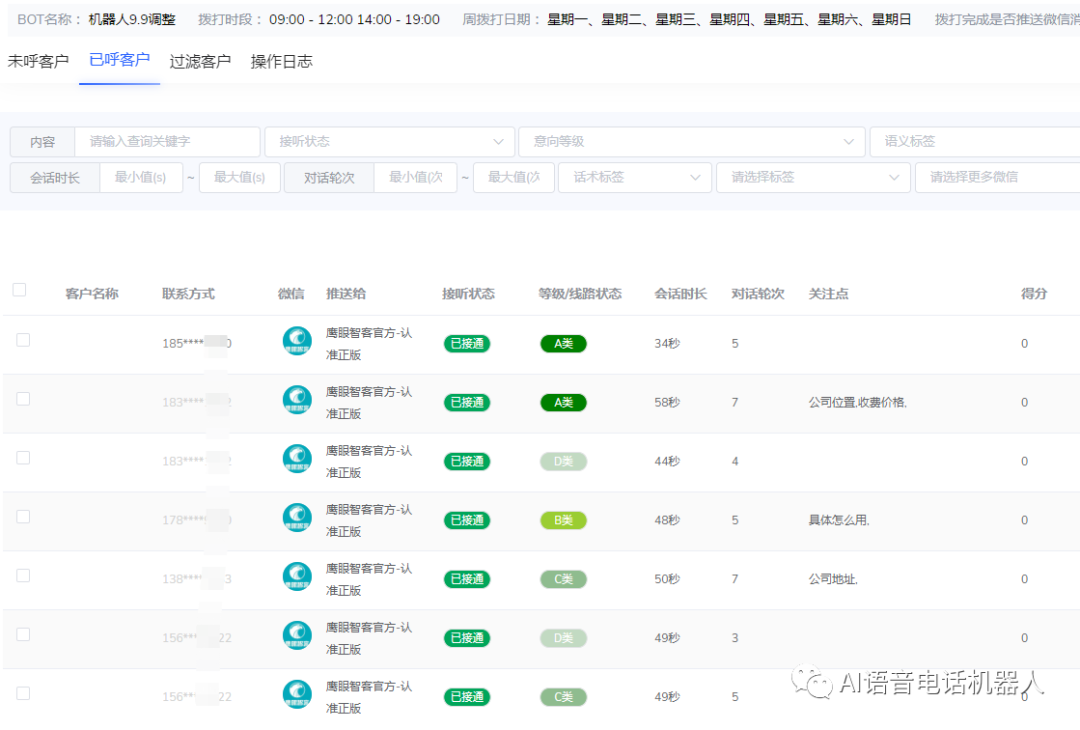Click the WeChat icon in the 49秒 D类 row
1080x730 pixels.
click(297, 637)
